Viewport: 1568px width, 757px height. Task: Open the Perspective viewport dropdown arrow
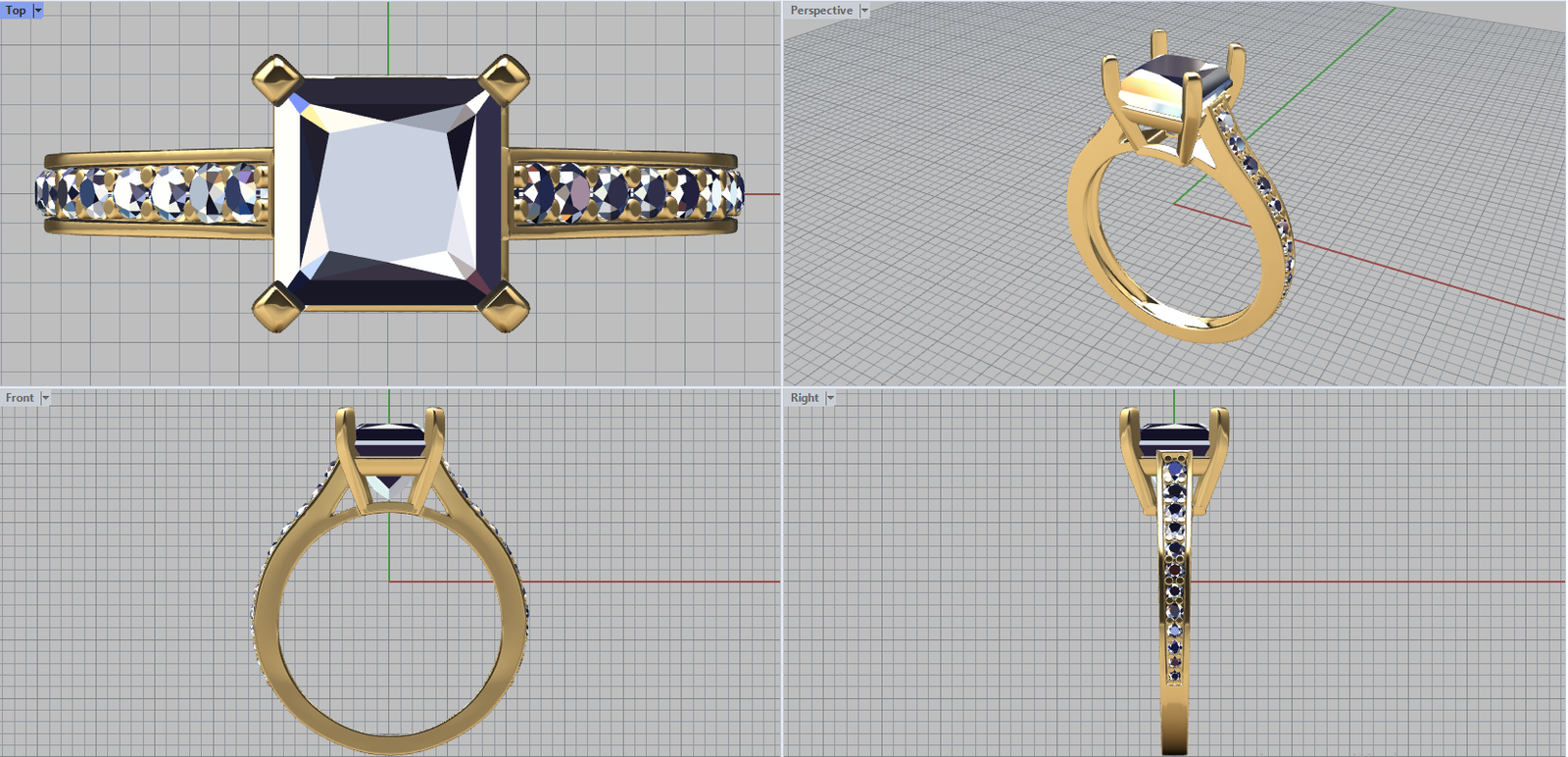click(864, 10)
